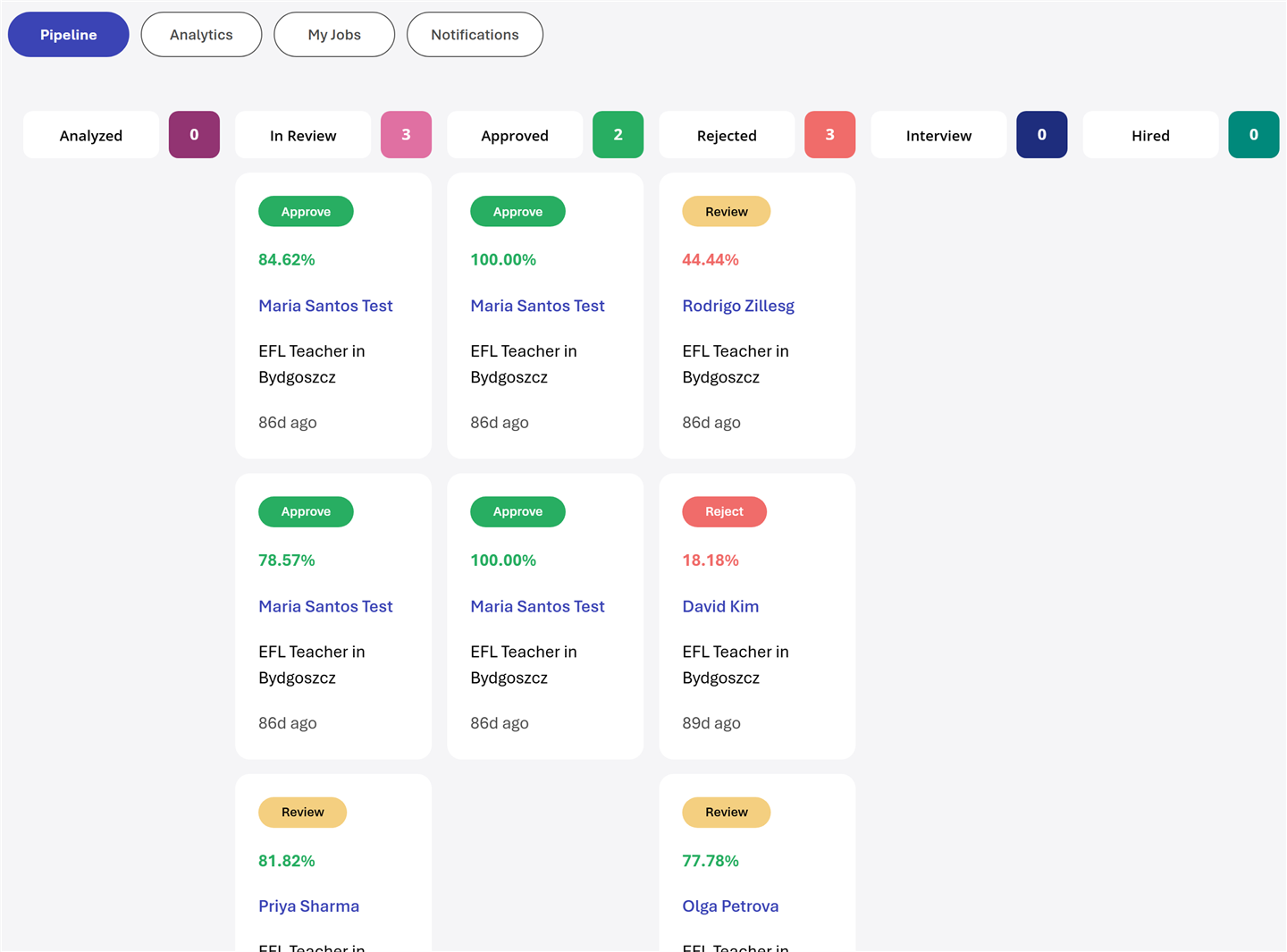Click job title on the 84.62% card

tap(312, 364)
